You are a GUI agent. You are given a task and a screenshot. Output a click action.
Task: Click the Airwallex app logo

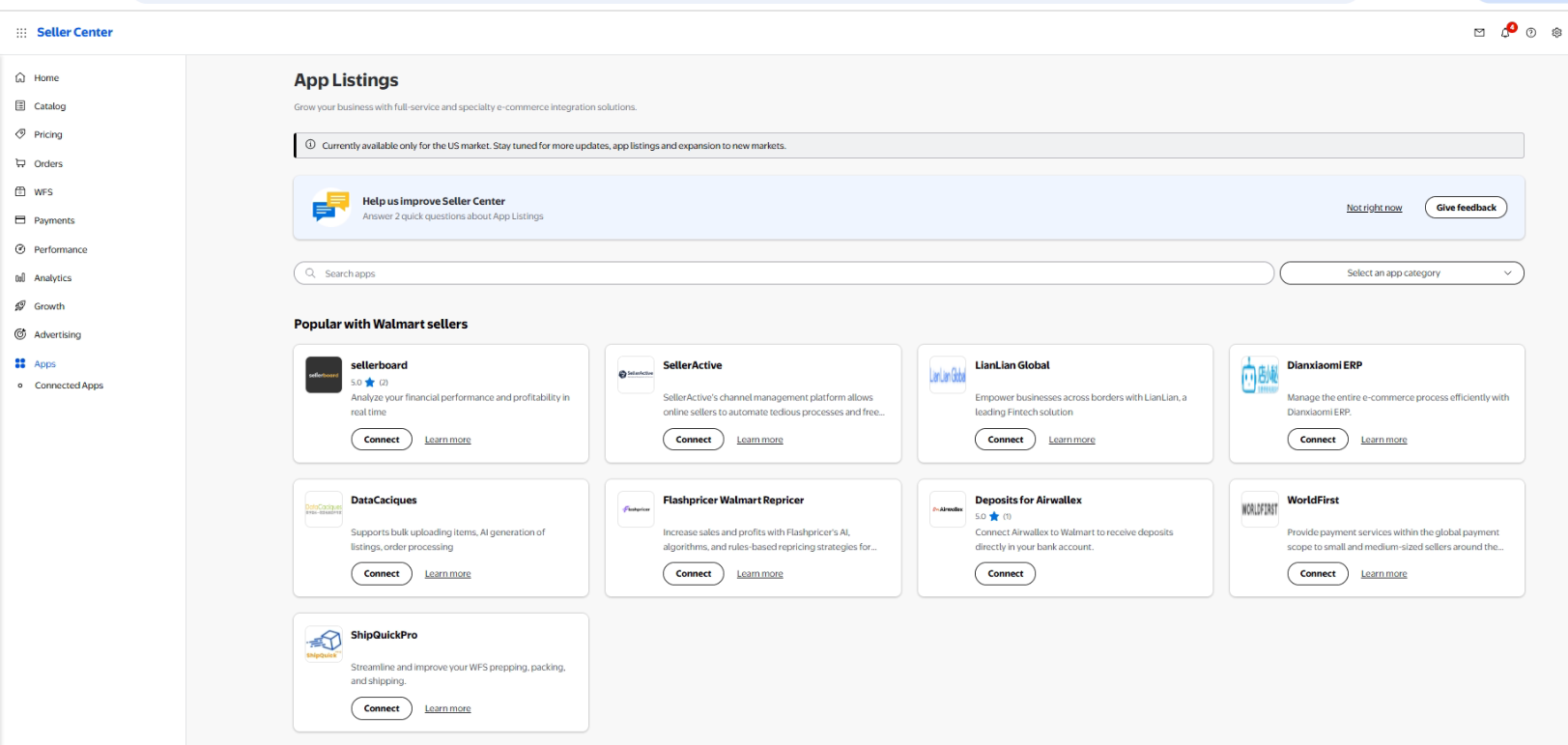coord(948,509)
